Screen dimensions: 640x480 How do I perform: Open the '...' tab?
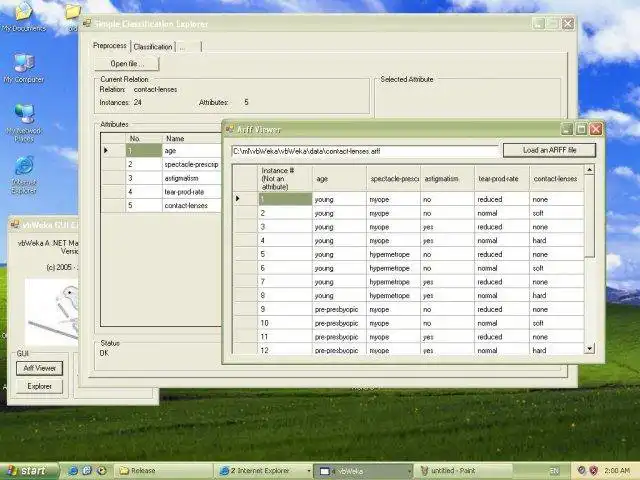[189, 47]
